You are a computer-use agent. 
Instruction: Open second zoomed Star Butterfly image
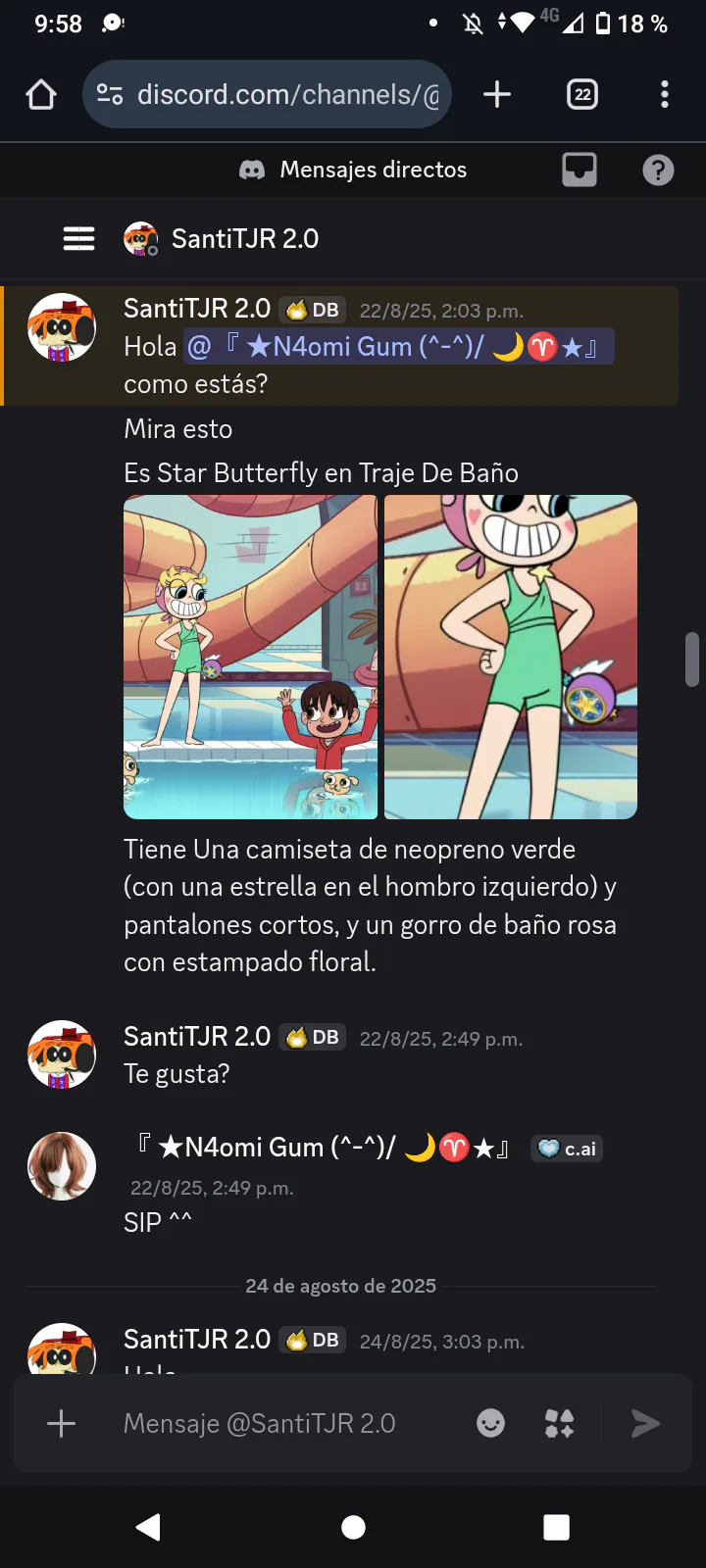tap(511, 657)
